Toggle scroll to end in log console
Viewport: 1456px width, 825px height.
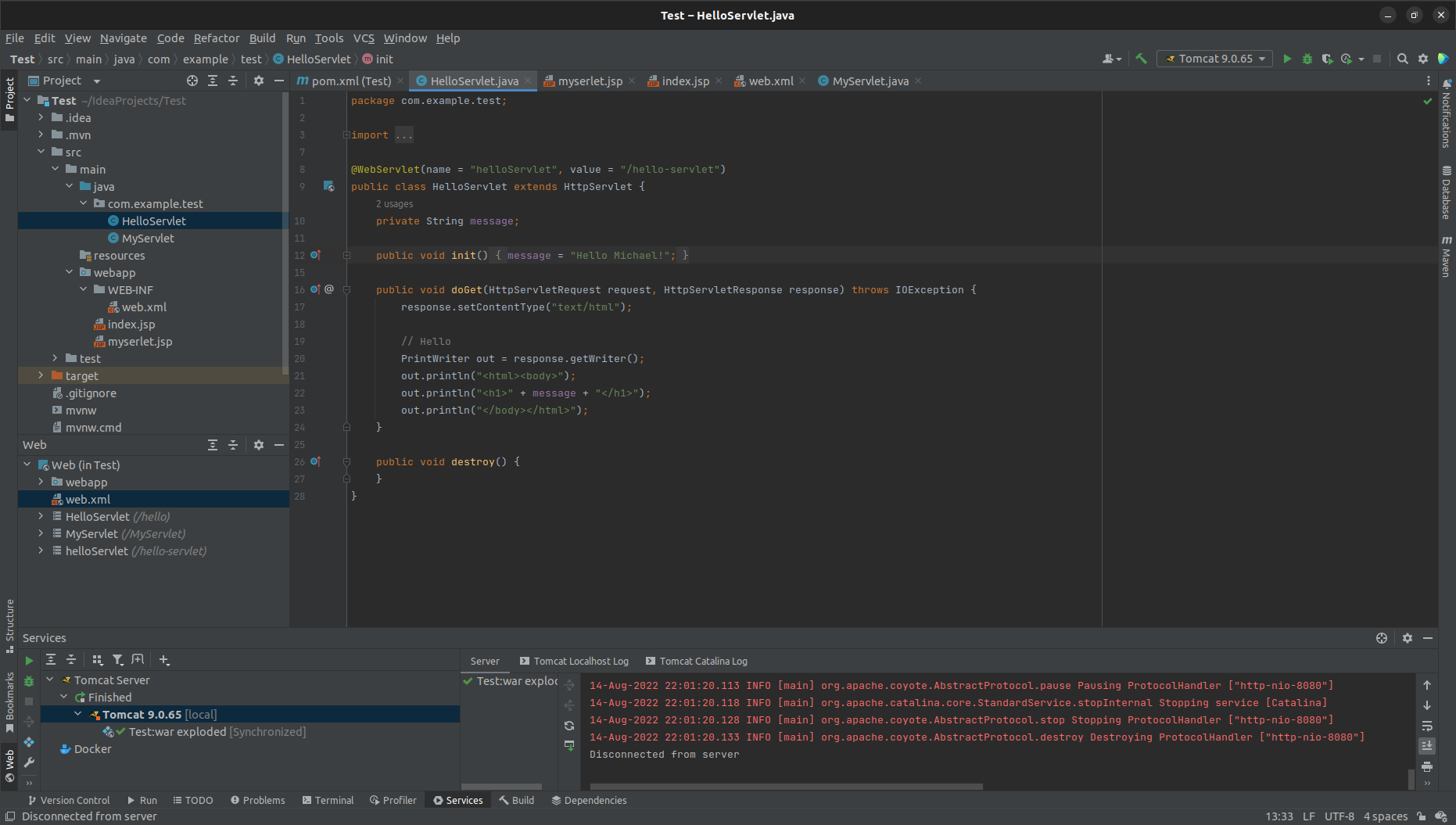(x=1427, y=746)
